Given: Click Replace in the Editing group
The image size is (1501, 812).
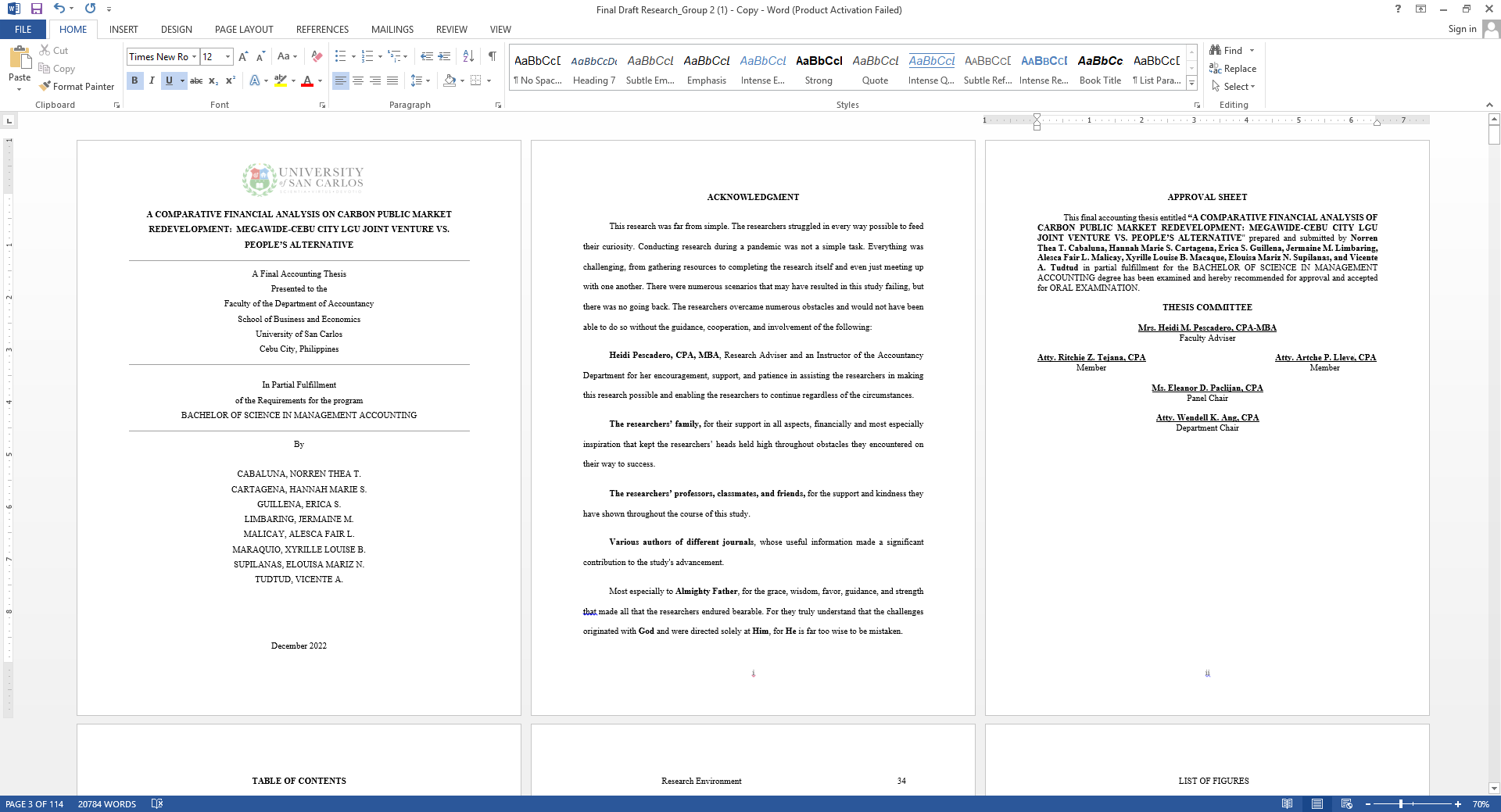Looking at the screenshot, I should [x=1233, y=69].
